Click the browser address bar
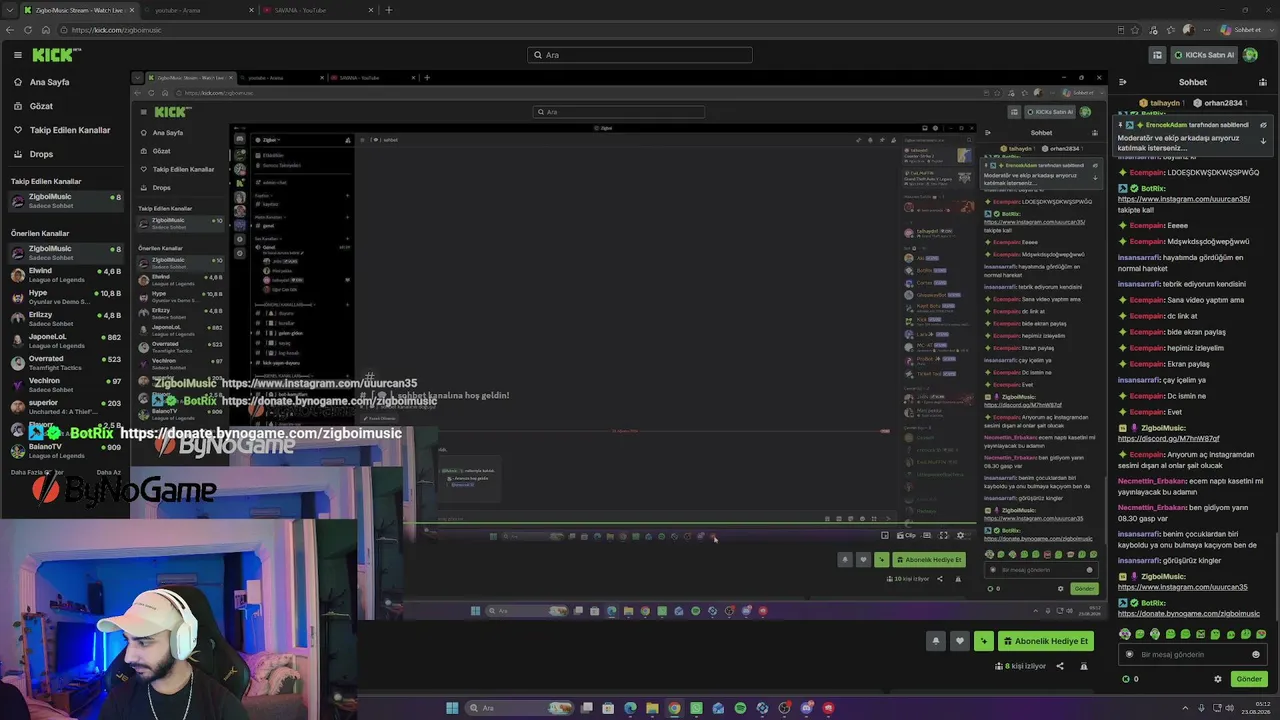 pyautogui.click(x=590, y=30)
